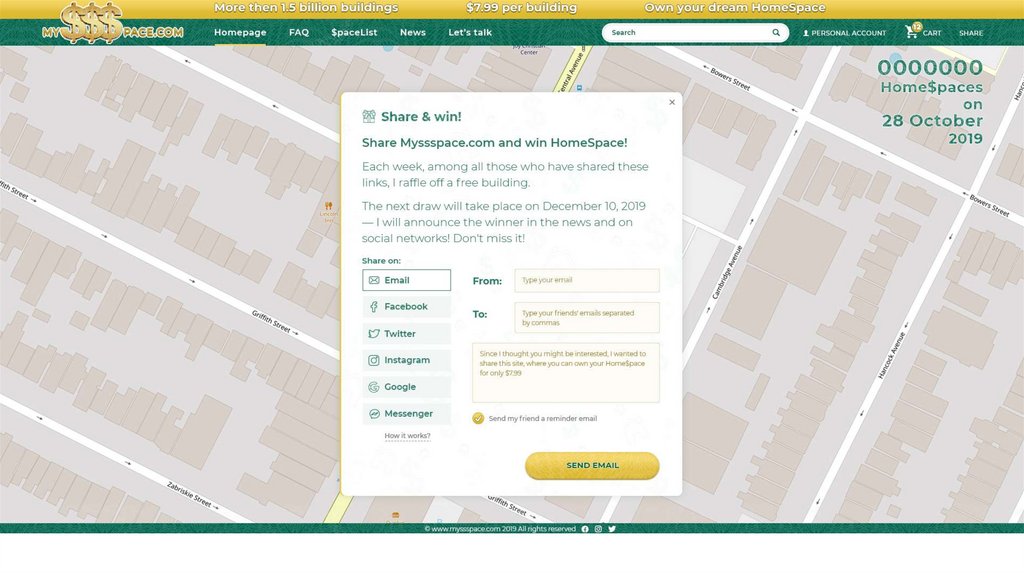Select Email as share method
This screenshot has width=1024, height=574.
[x=406, y=280]
